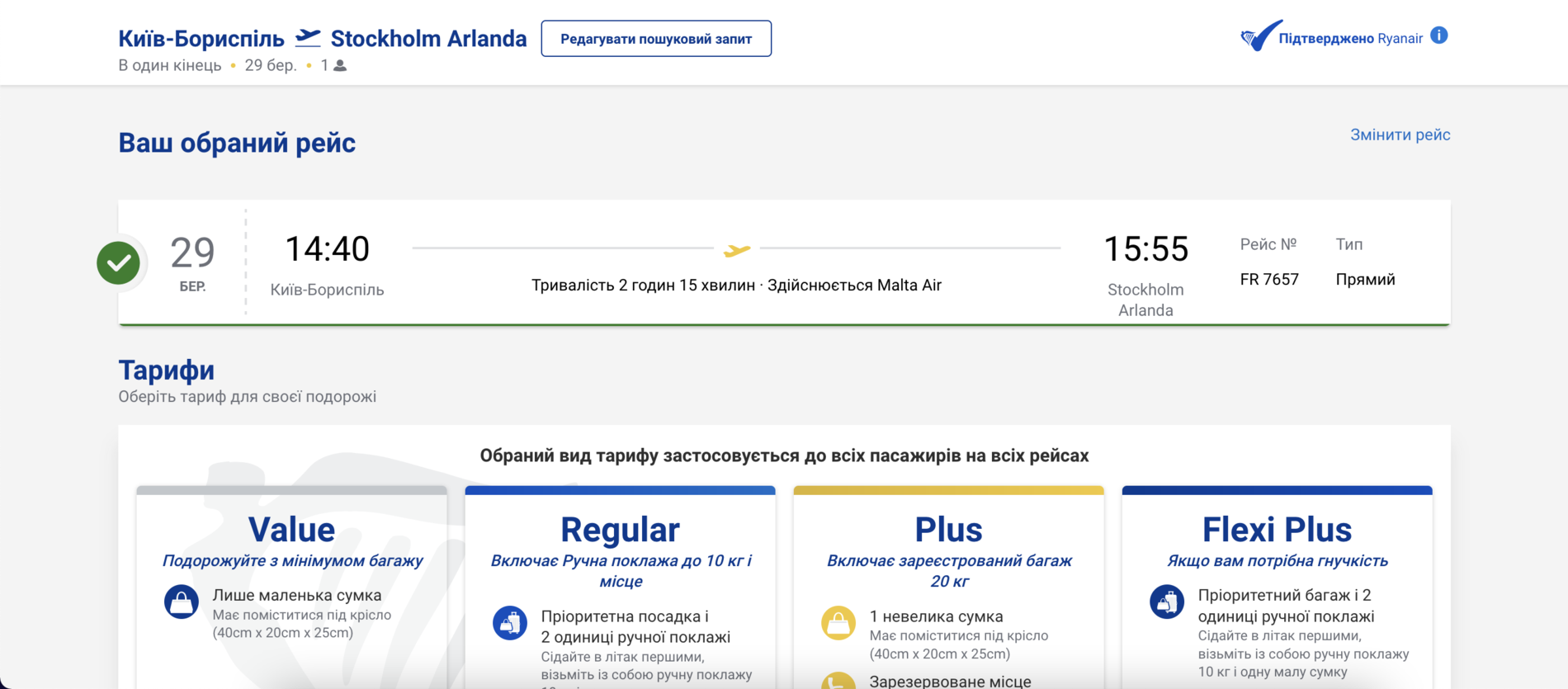Click the Лише маленька сумка text

[297, 595]
